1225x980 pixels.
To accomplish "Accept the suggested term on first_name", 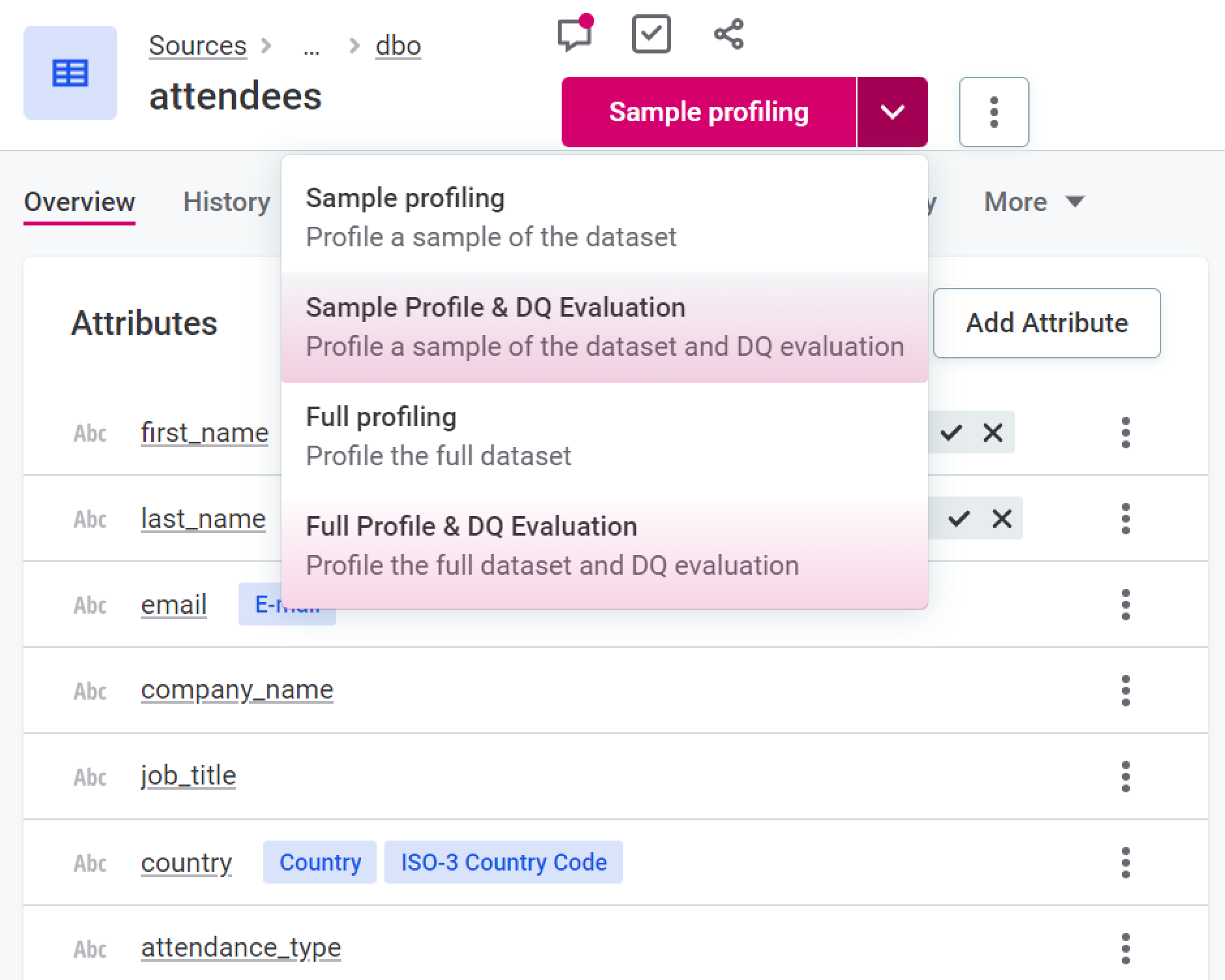I will click(x=951, y=433).
